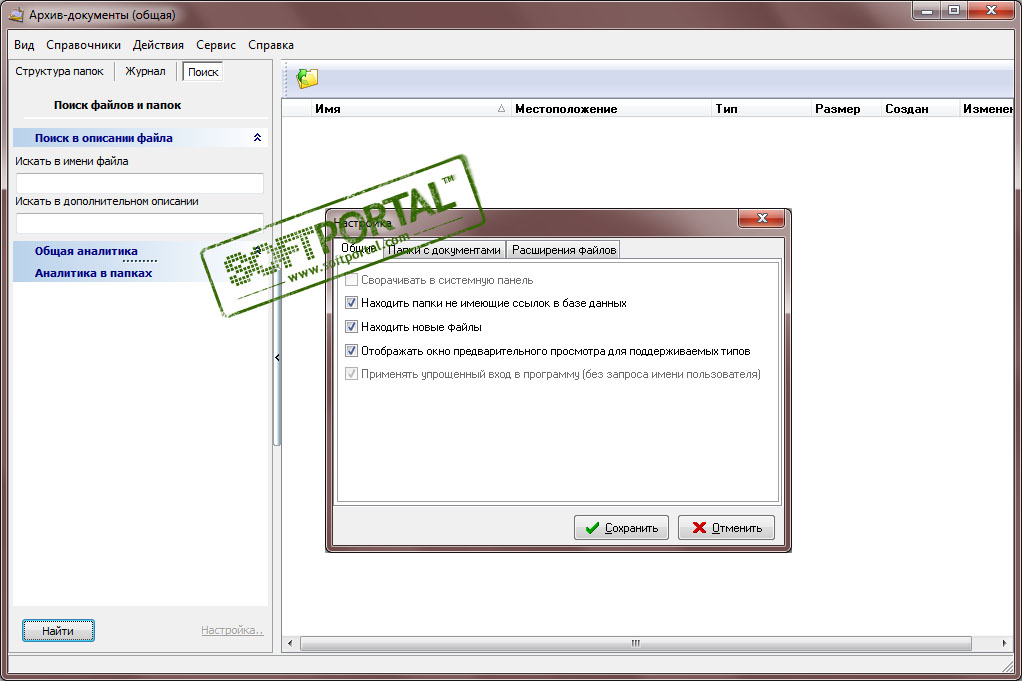The width and height of the screenshot is (1022, 681).
Task: Collapse left panel with splitter arrow
Action: click(277, 357)
